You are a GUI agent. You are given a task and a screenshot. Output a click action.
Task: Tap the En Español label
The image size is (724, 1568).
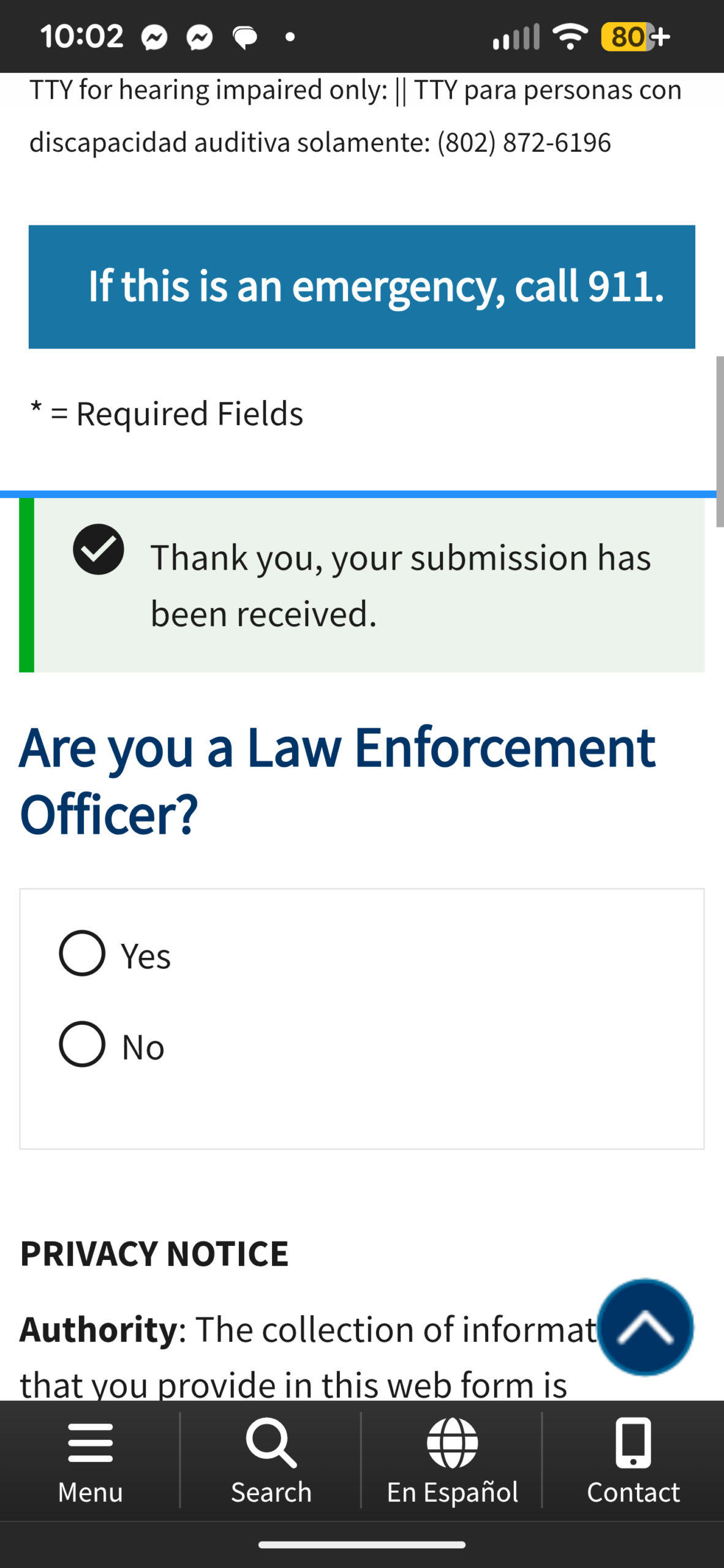pyautogui.click(x=452, y=1492)
